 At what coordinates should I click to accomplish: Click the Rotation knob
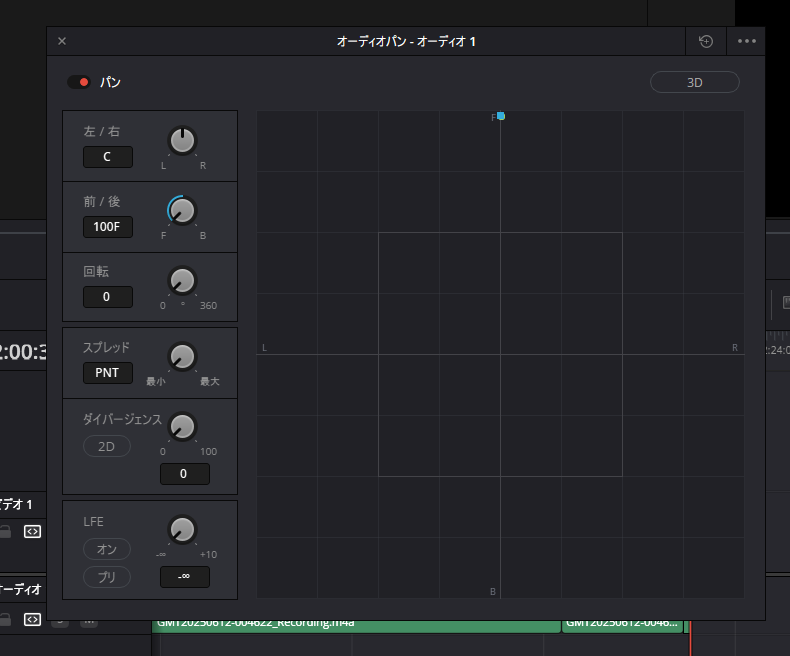(182, 280)
